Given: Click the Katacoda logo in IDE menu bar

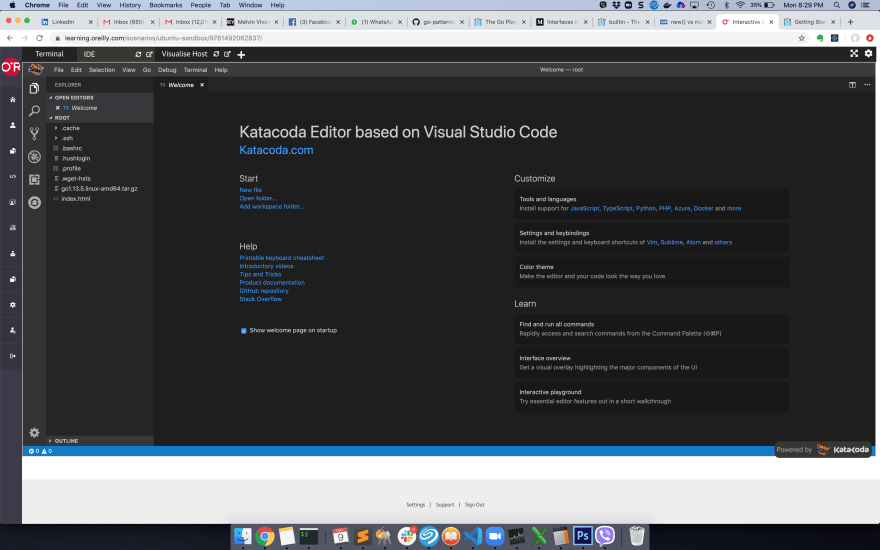Looking at the screenshot, I should 36,69.
